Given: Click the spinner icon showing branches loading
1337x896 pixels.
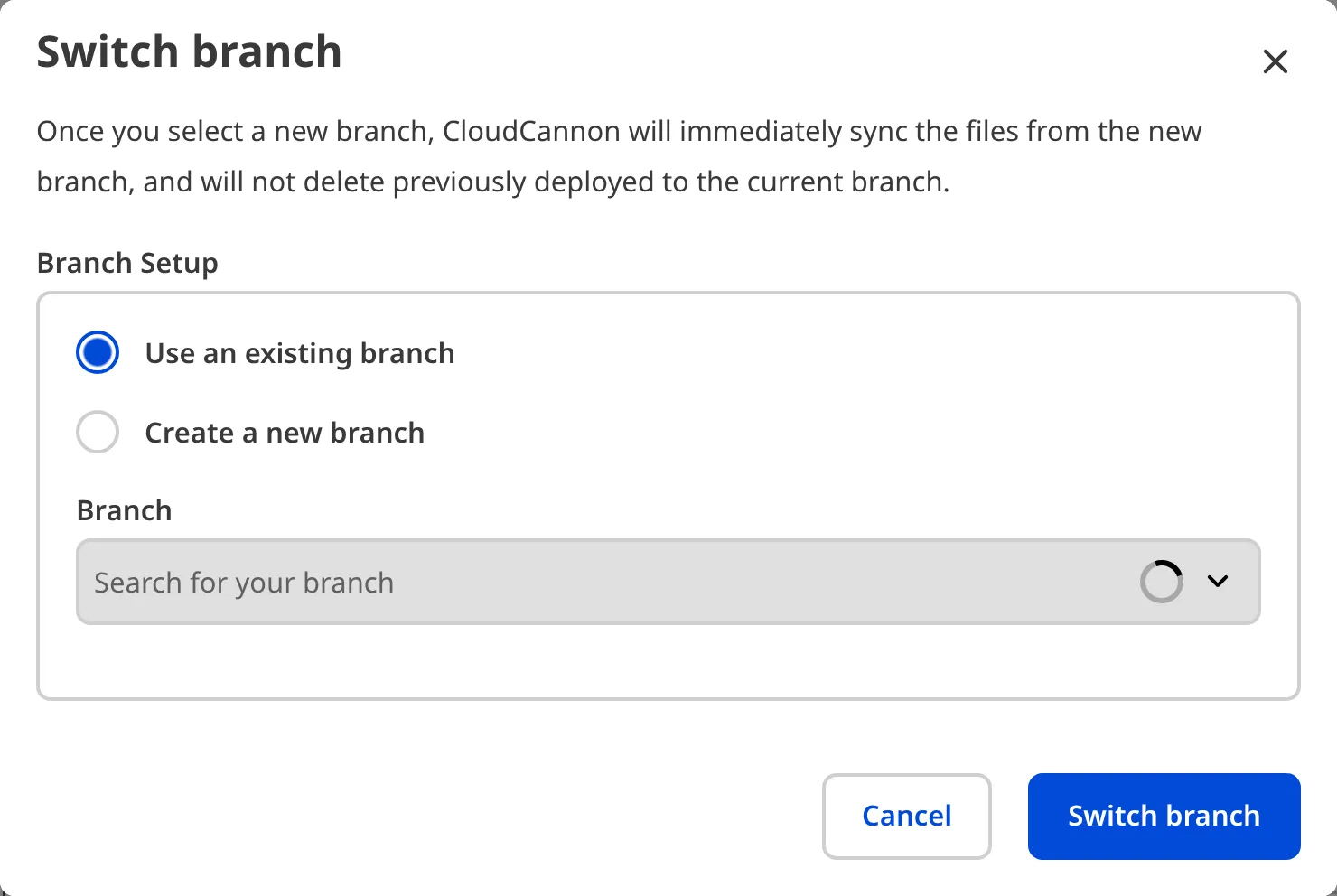Looking at the screenshot, I should point(1162,582).
